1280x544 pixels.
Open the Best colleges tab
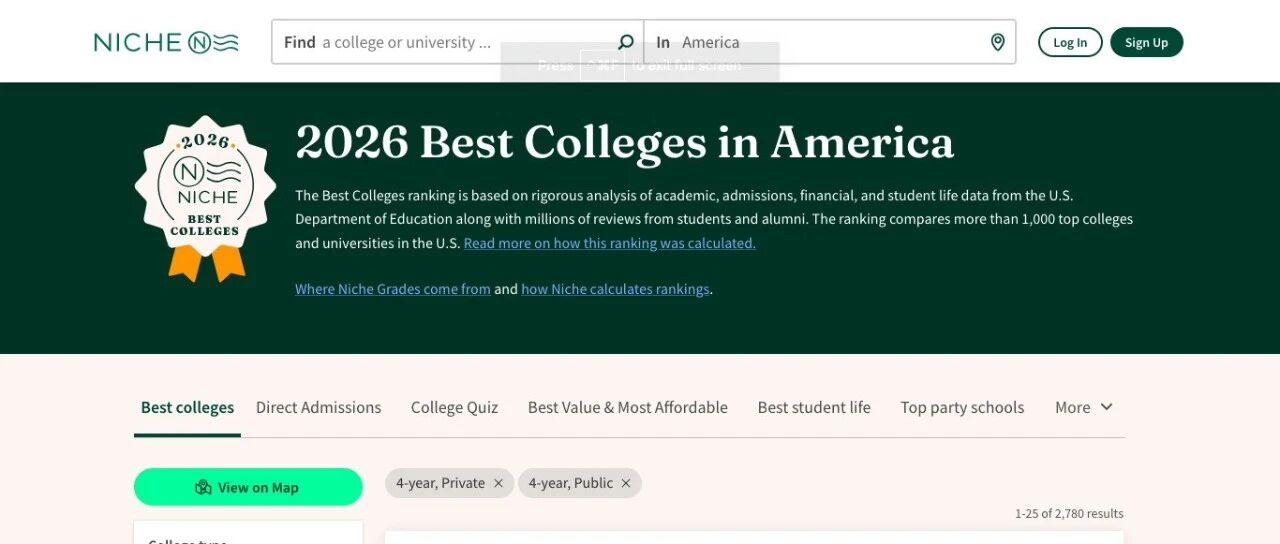point(187,407)
